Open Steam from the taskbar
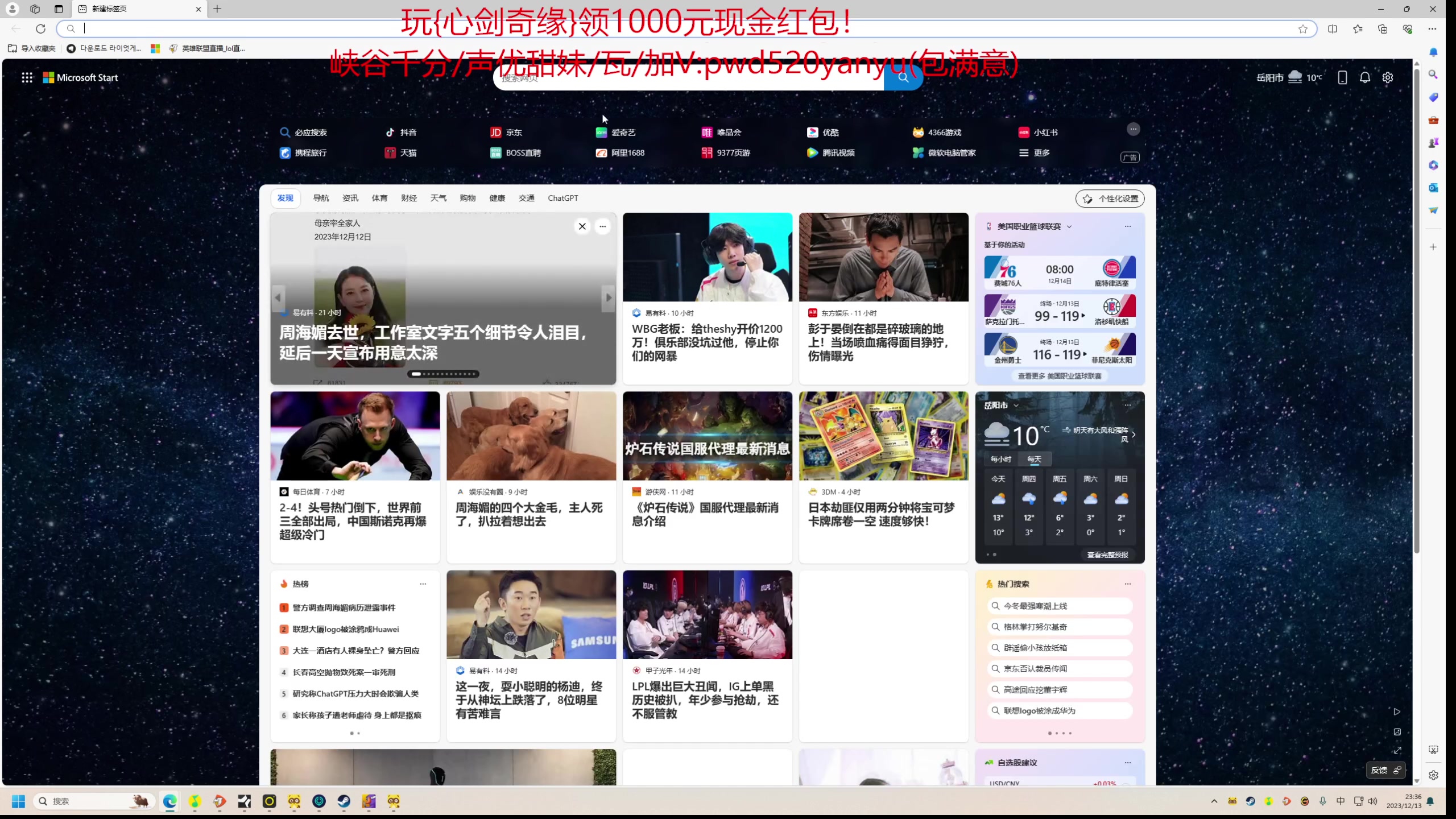1456x819 pixels. [344, 801]
